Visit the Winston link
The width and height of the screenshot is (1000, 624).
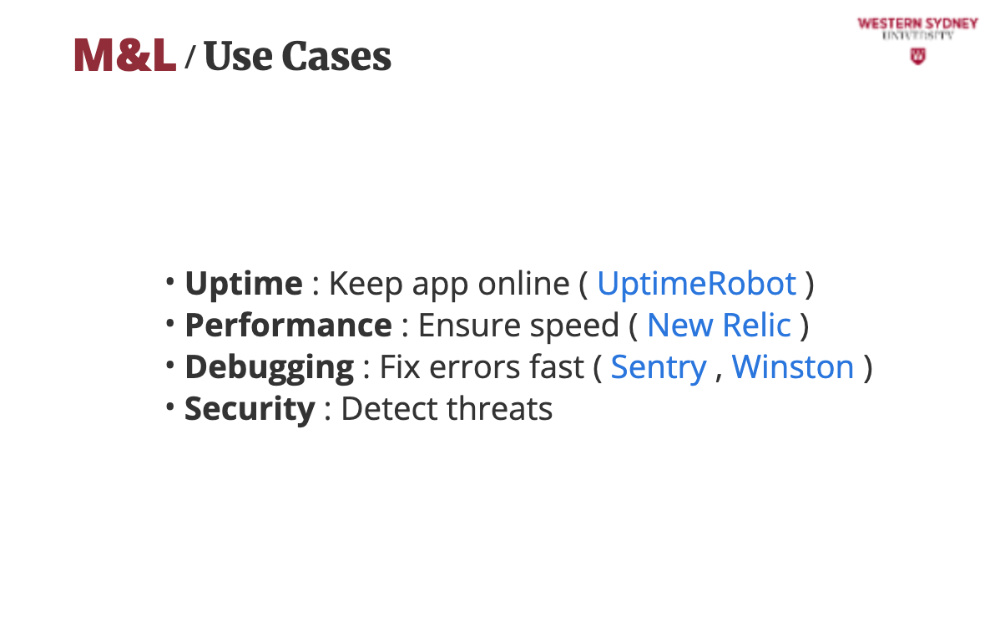(793, 367)
